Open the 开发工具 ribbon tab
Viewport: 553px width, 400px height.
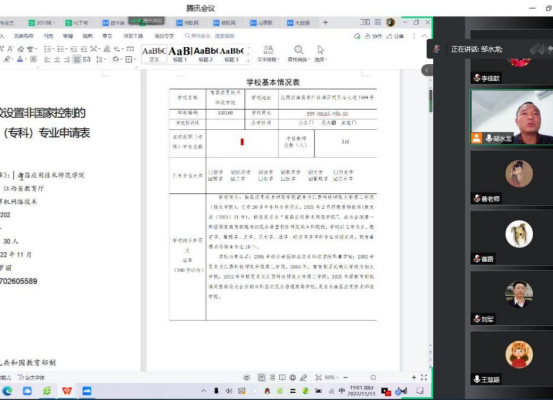pos(133,36)
